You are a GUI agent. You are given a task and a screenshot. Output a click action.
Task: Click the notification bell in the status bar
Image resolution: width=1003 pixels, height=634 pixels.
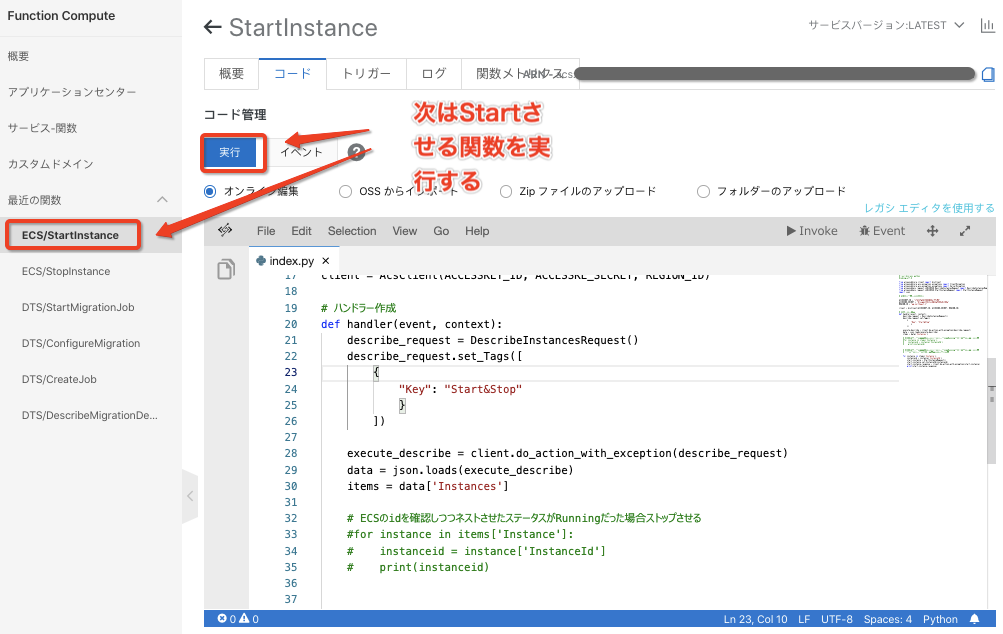coord(974,619)
